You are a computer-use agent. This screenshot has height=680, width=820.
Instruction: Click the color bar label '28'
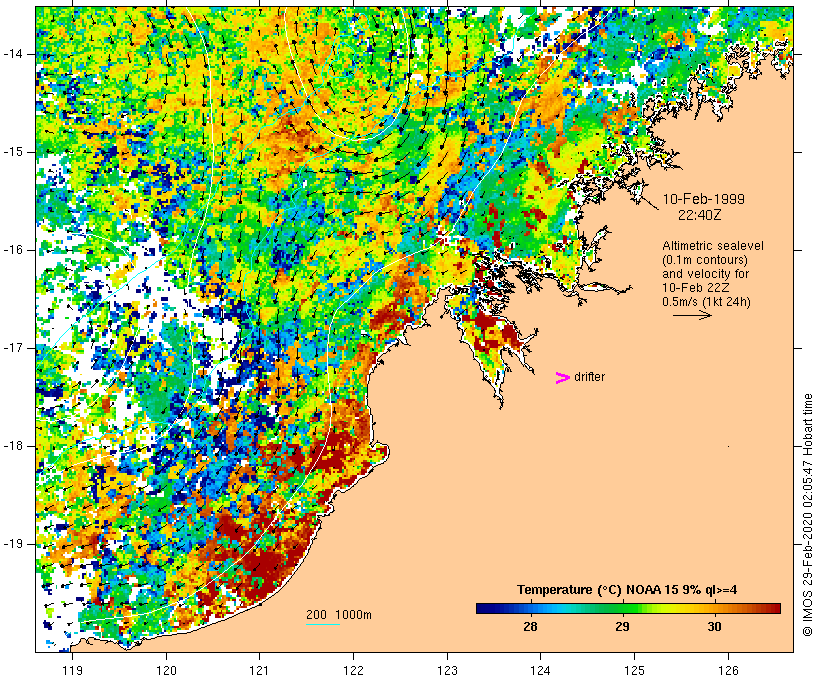[x=530, y=626]
